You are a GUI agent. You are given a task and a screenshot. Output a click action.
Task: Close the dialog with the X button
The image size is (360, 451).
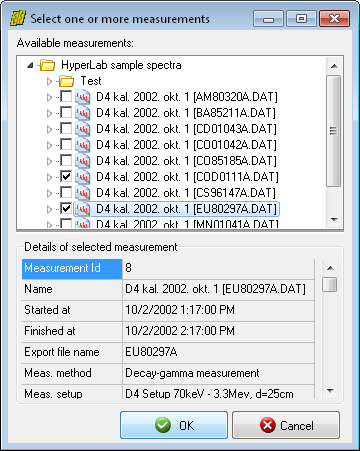pos(334,19)
